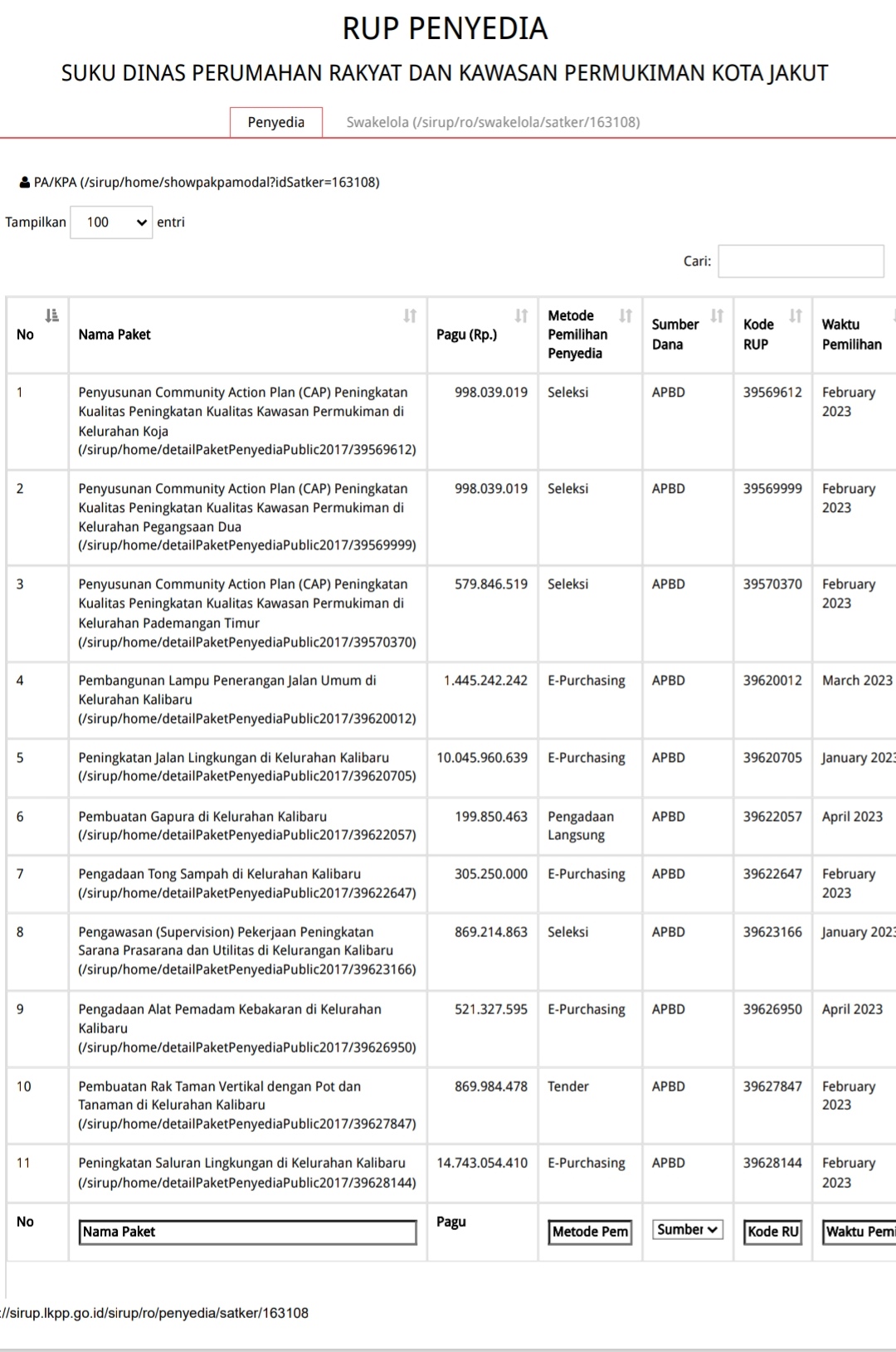Click the PA/KPA user icon
This screenshot has height=1352, width=896.
pyautogui.click(x=24, y=183)
